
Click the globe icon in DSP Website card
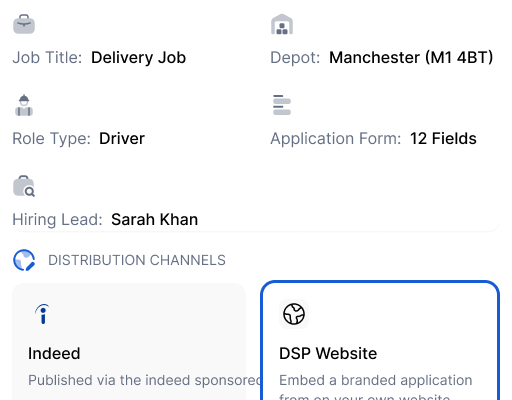point(294,314)
